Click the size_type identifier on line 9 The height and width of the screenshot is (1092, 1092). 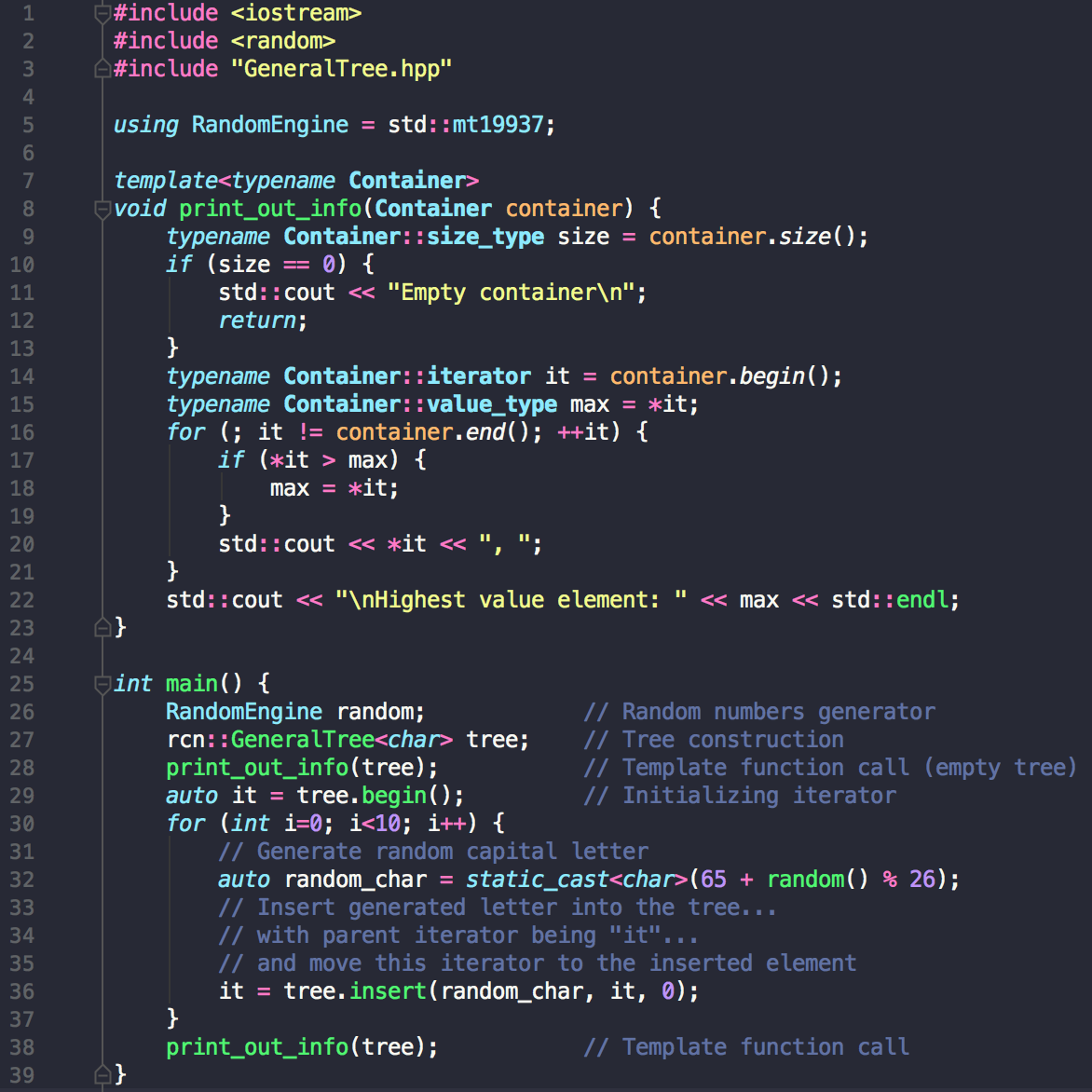point(485,237)
